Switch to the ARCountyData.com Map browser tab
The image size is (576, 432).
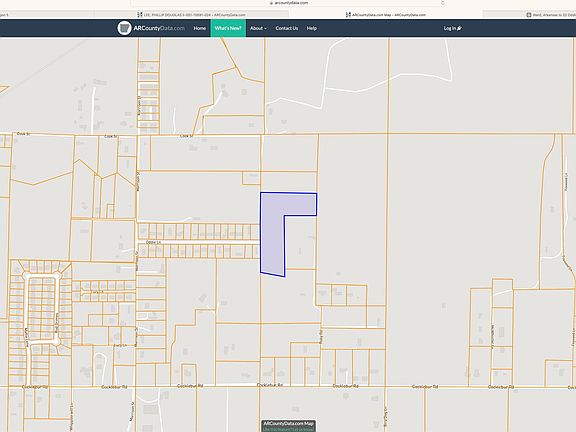tap(386, 15)
